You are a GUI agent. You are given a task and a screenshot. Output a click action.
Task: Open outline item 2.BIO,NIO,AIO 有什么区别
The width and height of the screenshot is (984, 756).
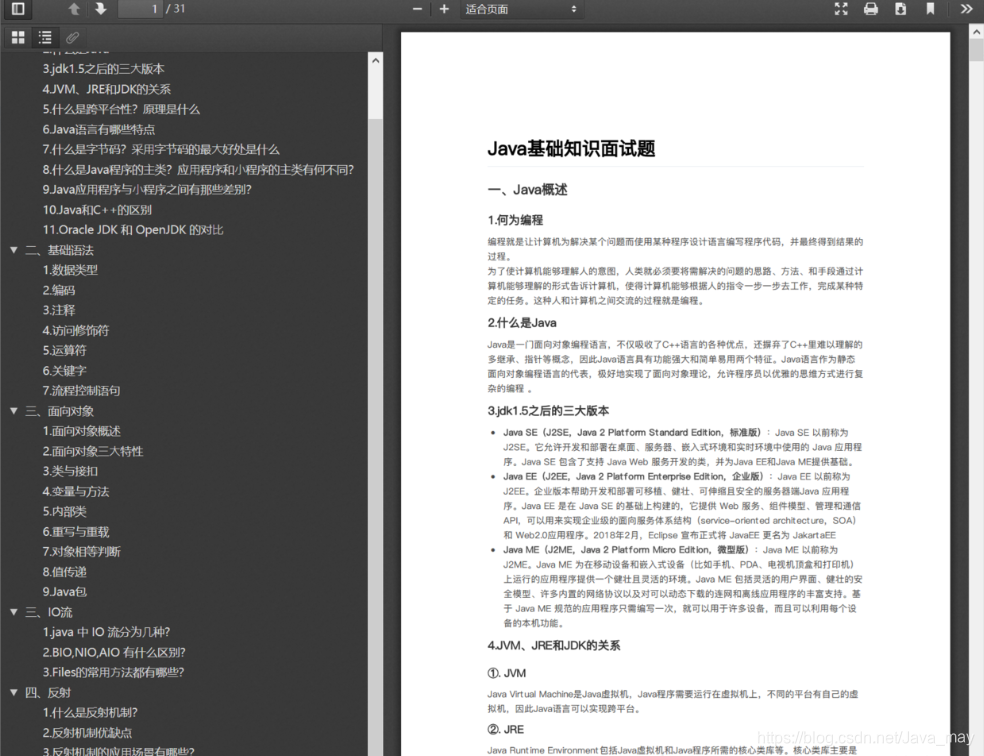(114, 652)
